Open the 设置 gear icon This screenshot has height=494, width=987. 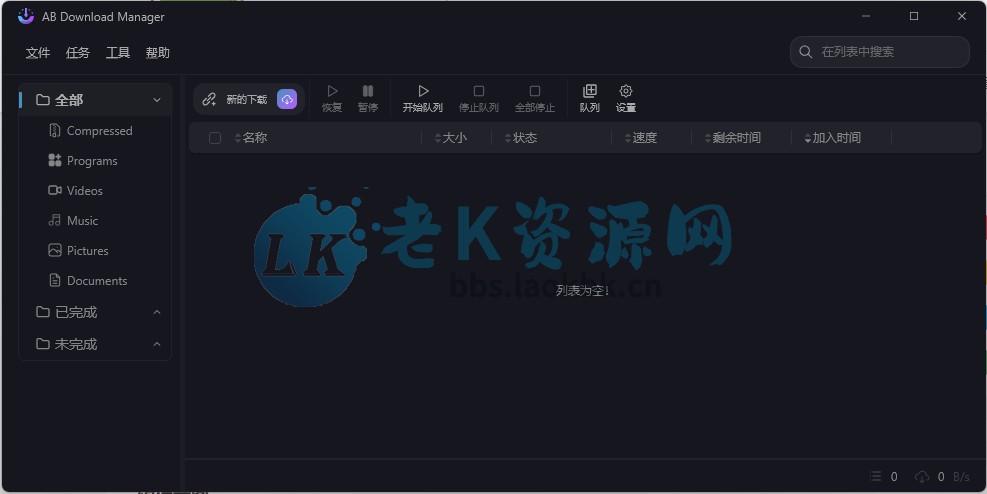[x=626, y=91]
